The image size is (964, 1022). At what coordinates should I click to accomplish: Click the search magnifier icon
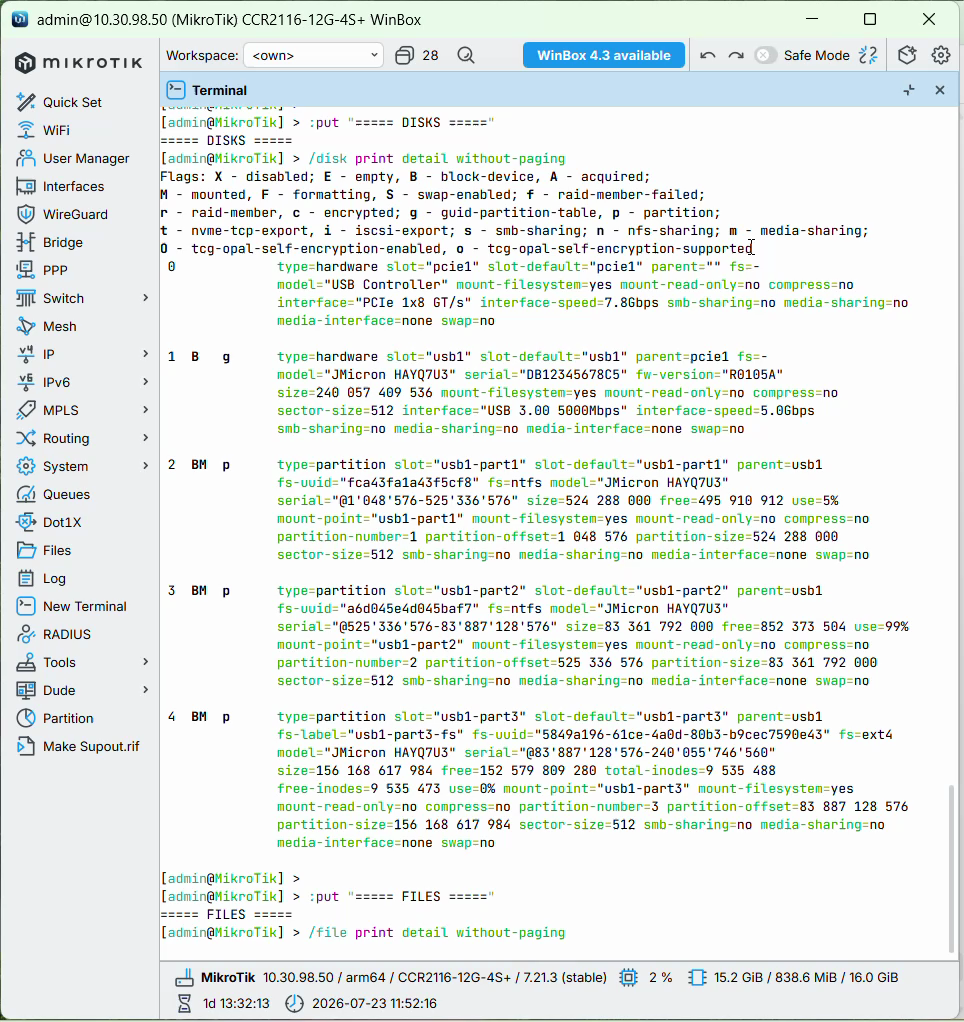[x=466, y=55]
